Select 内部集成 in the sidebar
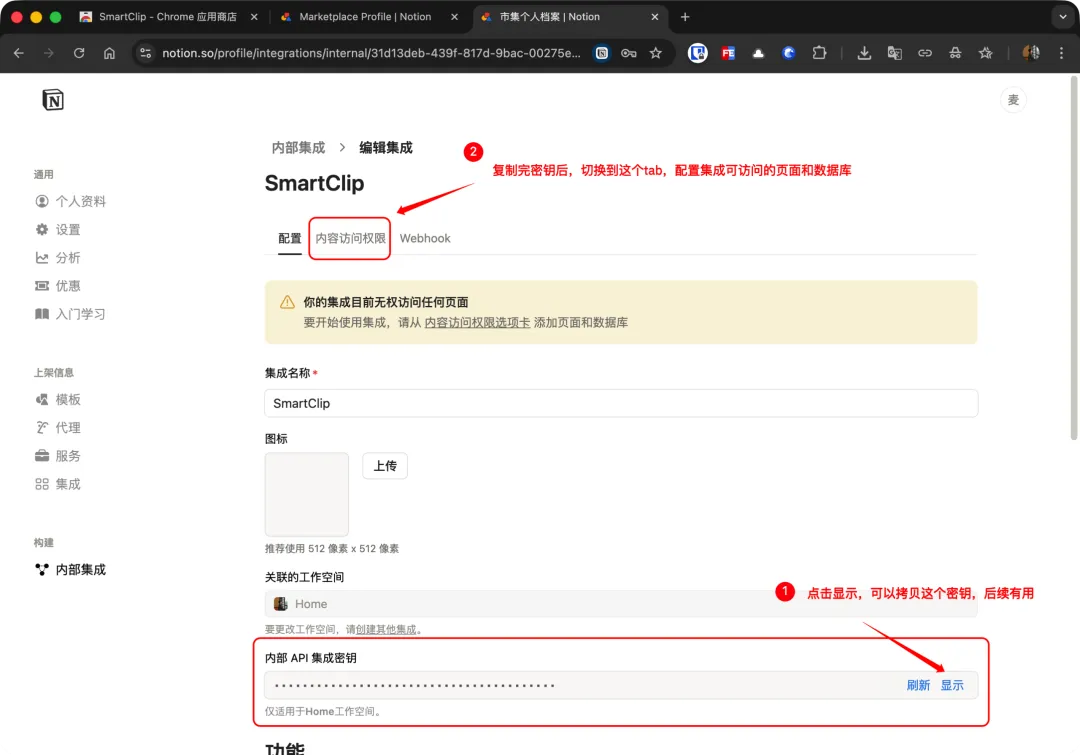1080x755 pixels. pyautogui.click(x=70, y=570)
